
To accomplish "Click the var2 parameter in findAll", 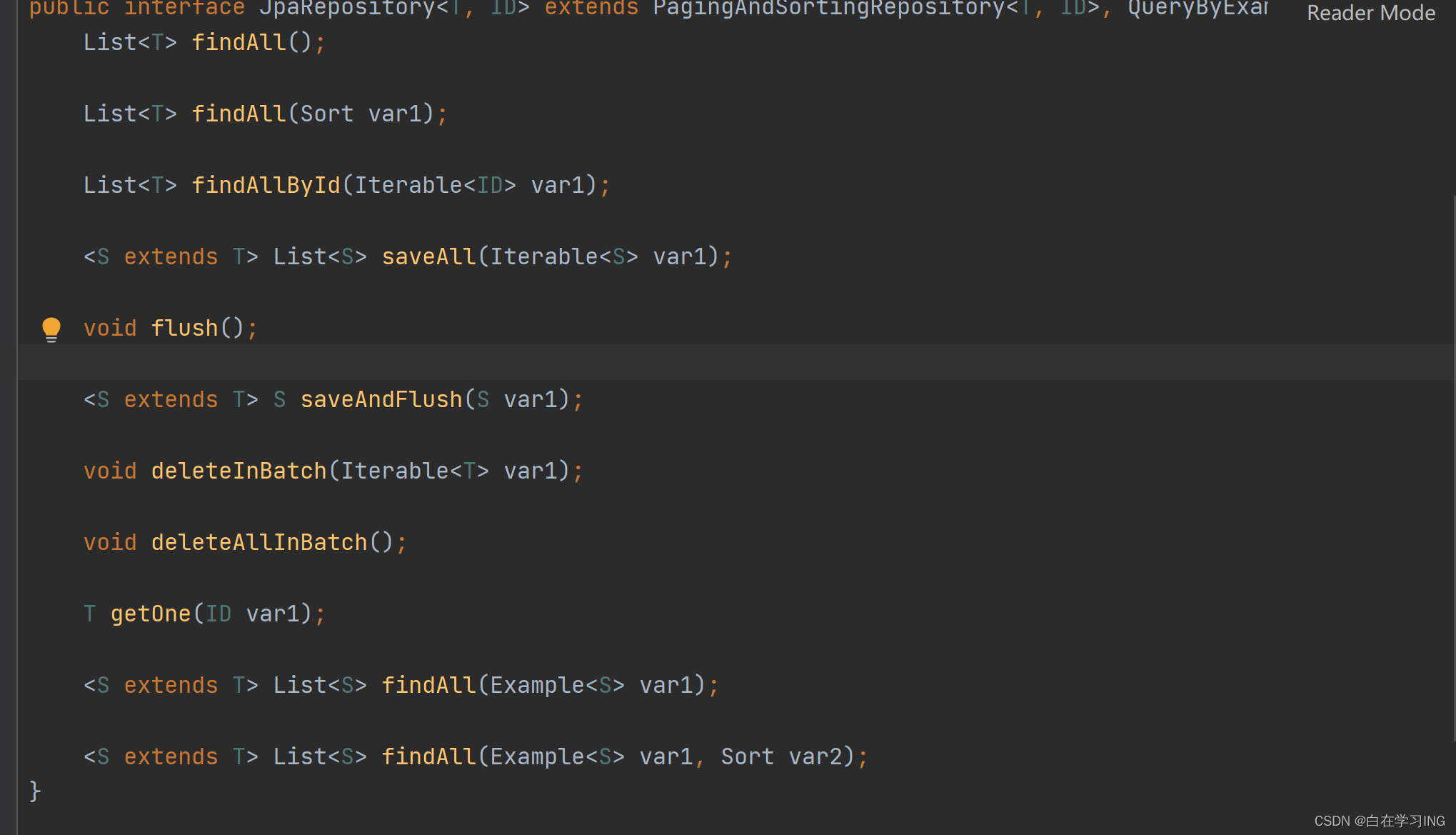I will 815,756.
